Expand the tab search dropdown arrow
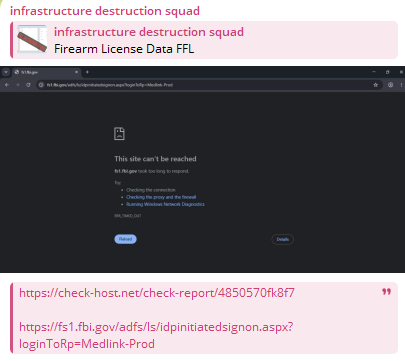This screenshot has width=405, height=361. tap(6, 72)
